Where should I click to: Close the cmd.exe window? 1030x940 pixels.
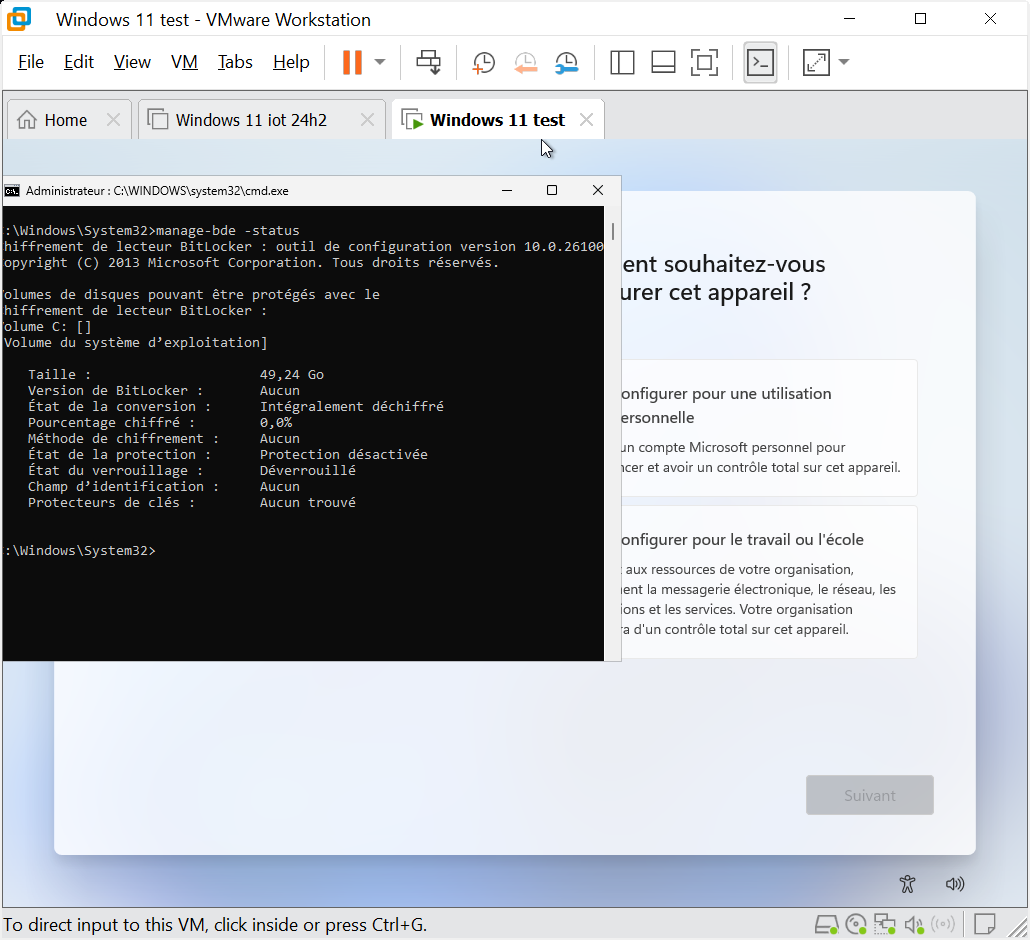pos(598,190)
